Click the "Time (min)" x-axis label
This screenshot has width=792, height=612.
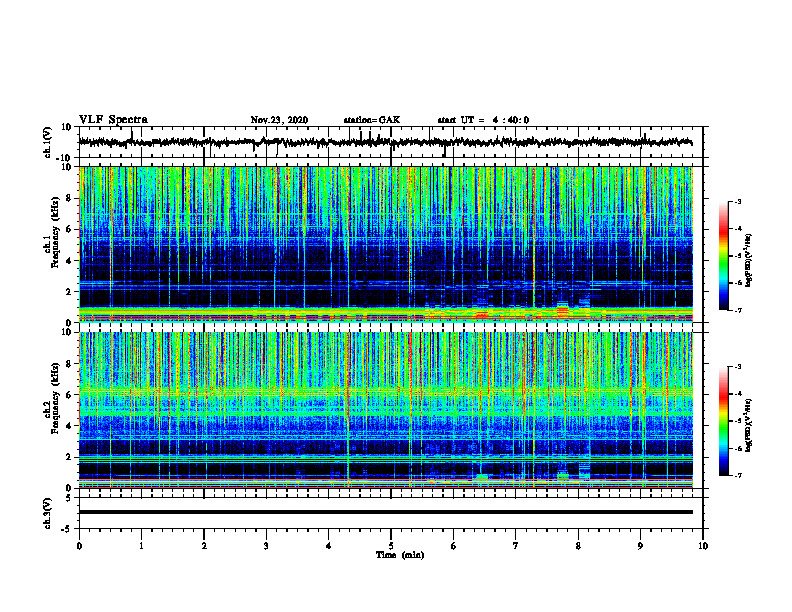click(x=400, y=555)
